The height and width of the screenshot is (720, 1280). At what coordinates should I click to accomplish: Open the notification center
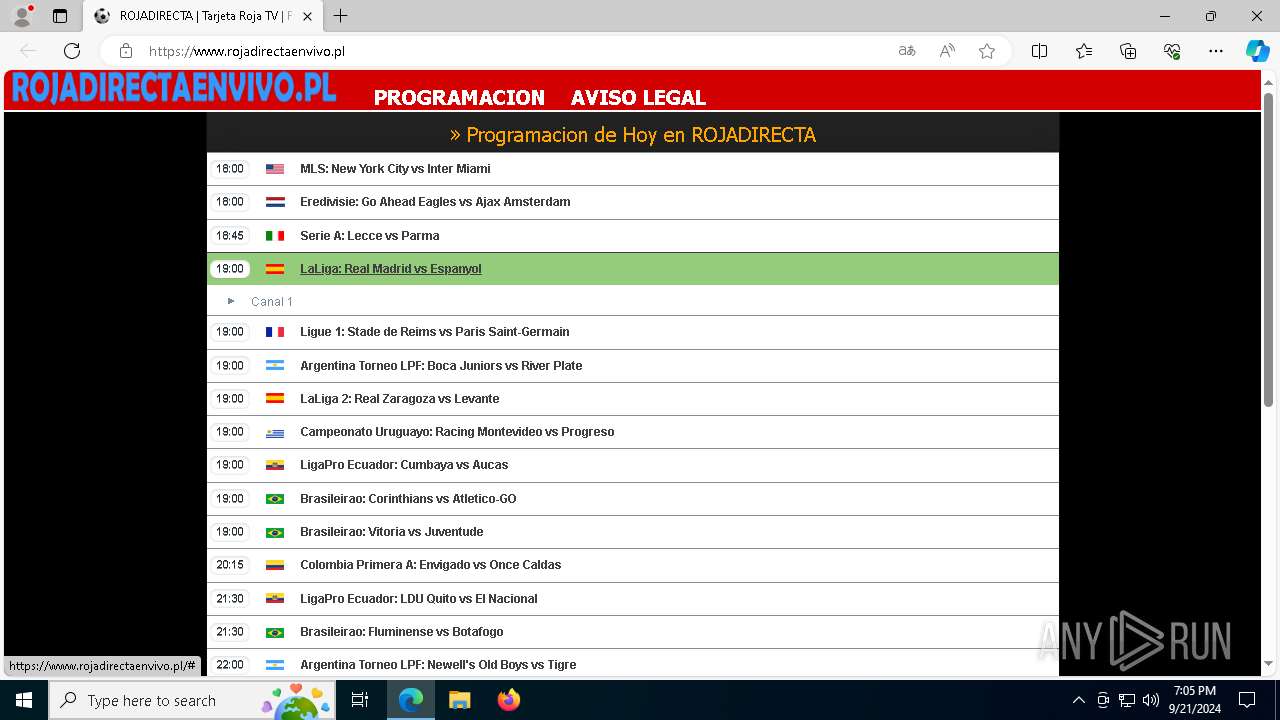click(x=1247, y=700)
